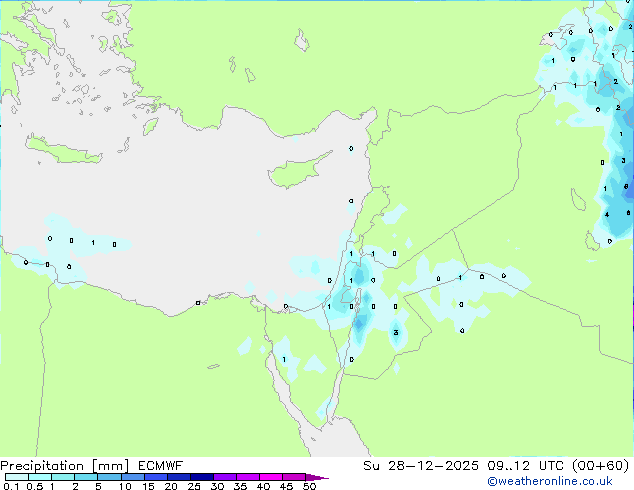This screenshot has width=634, height=490.
Task: Pick the 10–15 mm legend color swatch
Action: pyautogui.click(x=132, y=477)
